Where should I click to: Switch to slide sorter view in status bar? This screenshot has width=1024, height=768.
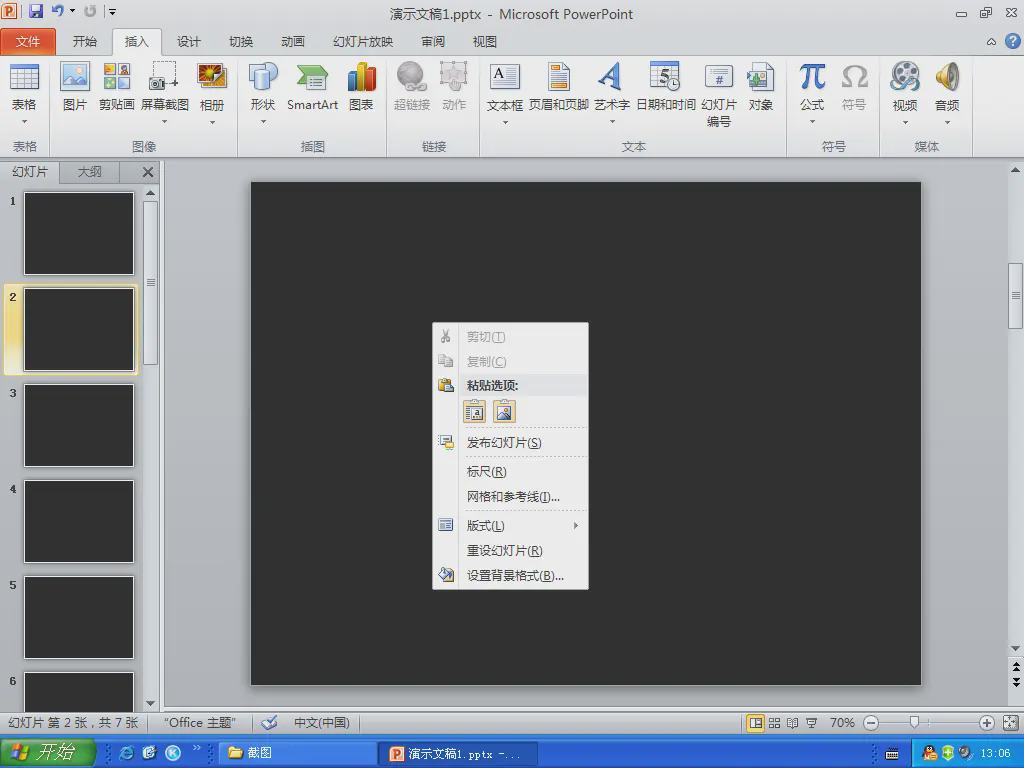click(774, 722)
